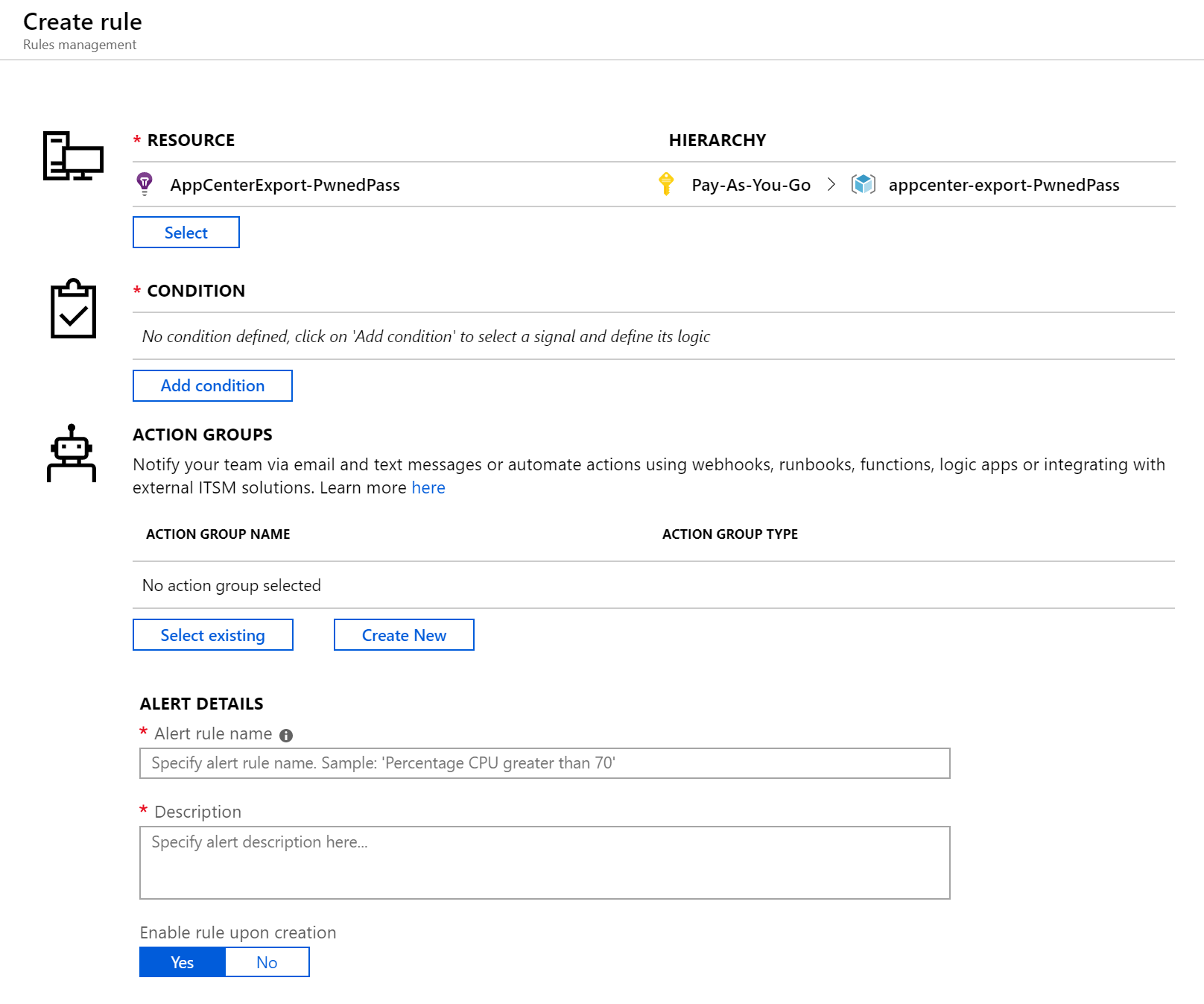Click the appcenter-export-PwnedPass resource group
This screenshot has width=1204, height=1004.
coord(1004,185)
